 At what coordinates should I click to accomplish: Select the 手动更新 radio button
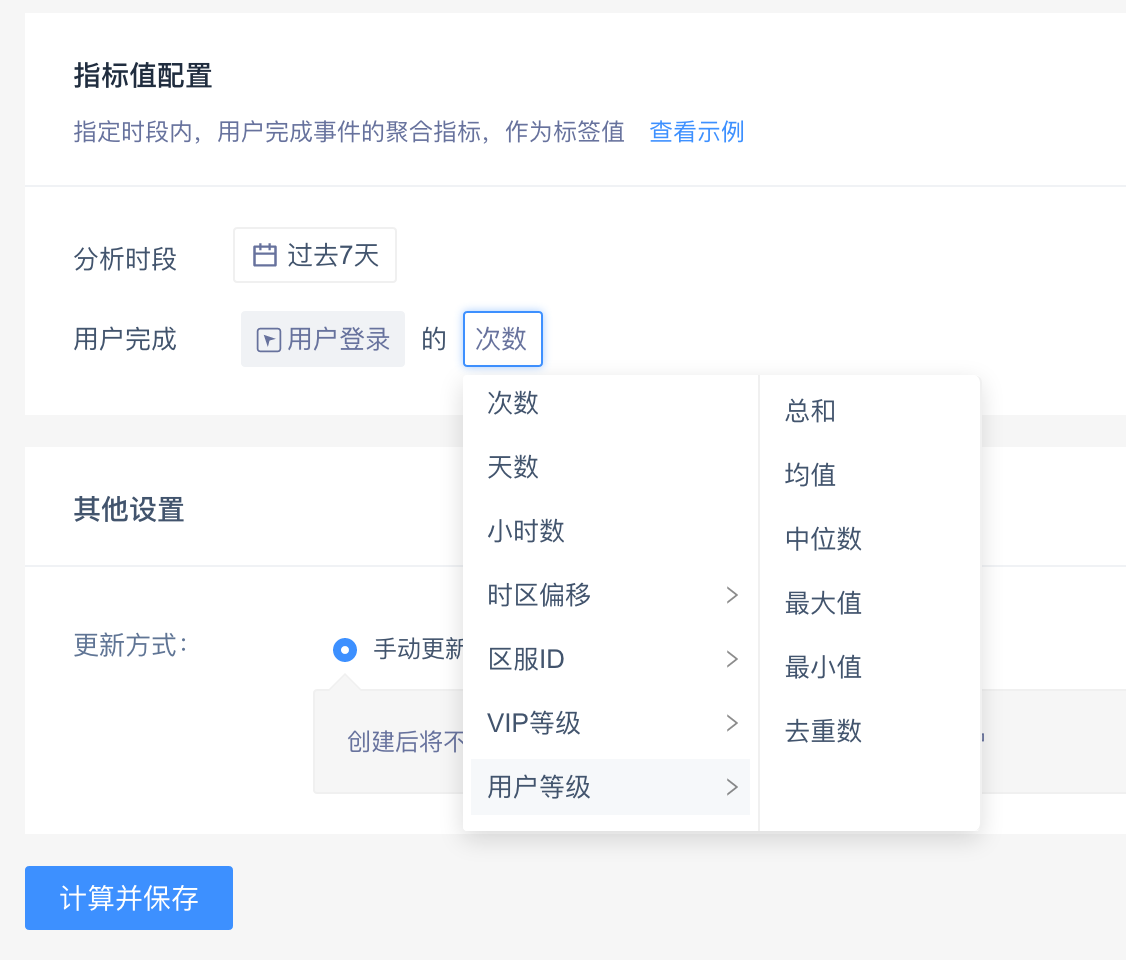[x=344, y=650]
